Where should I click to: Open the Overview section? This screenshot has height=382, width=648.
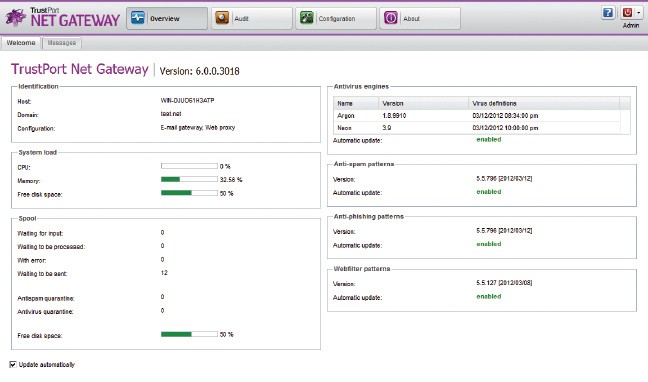167,18
